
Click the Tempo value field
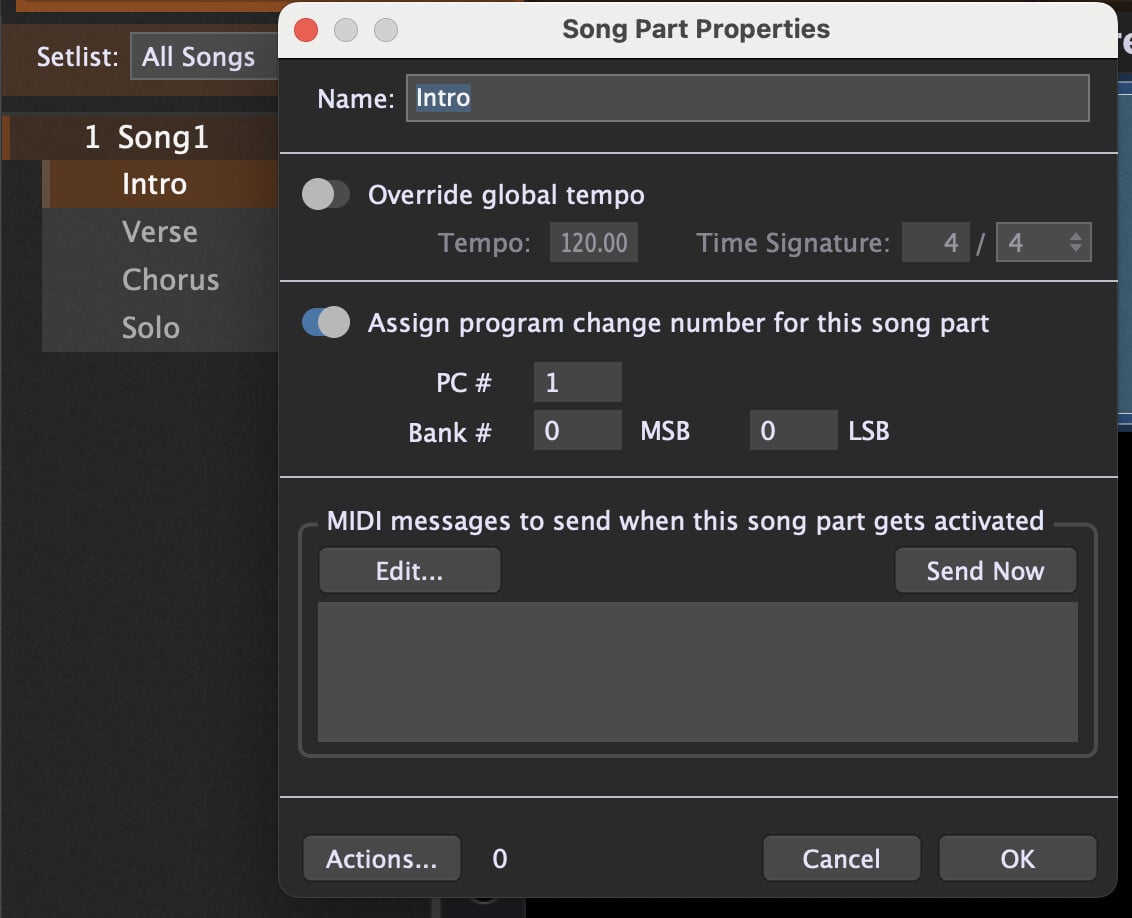tap(593, 243)
